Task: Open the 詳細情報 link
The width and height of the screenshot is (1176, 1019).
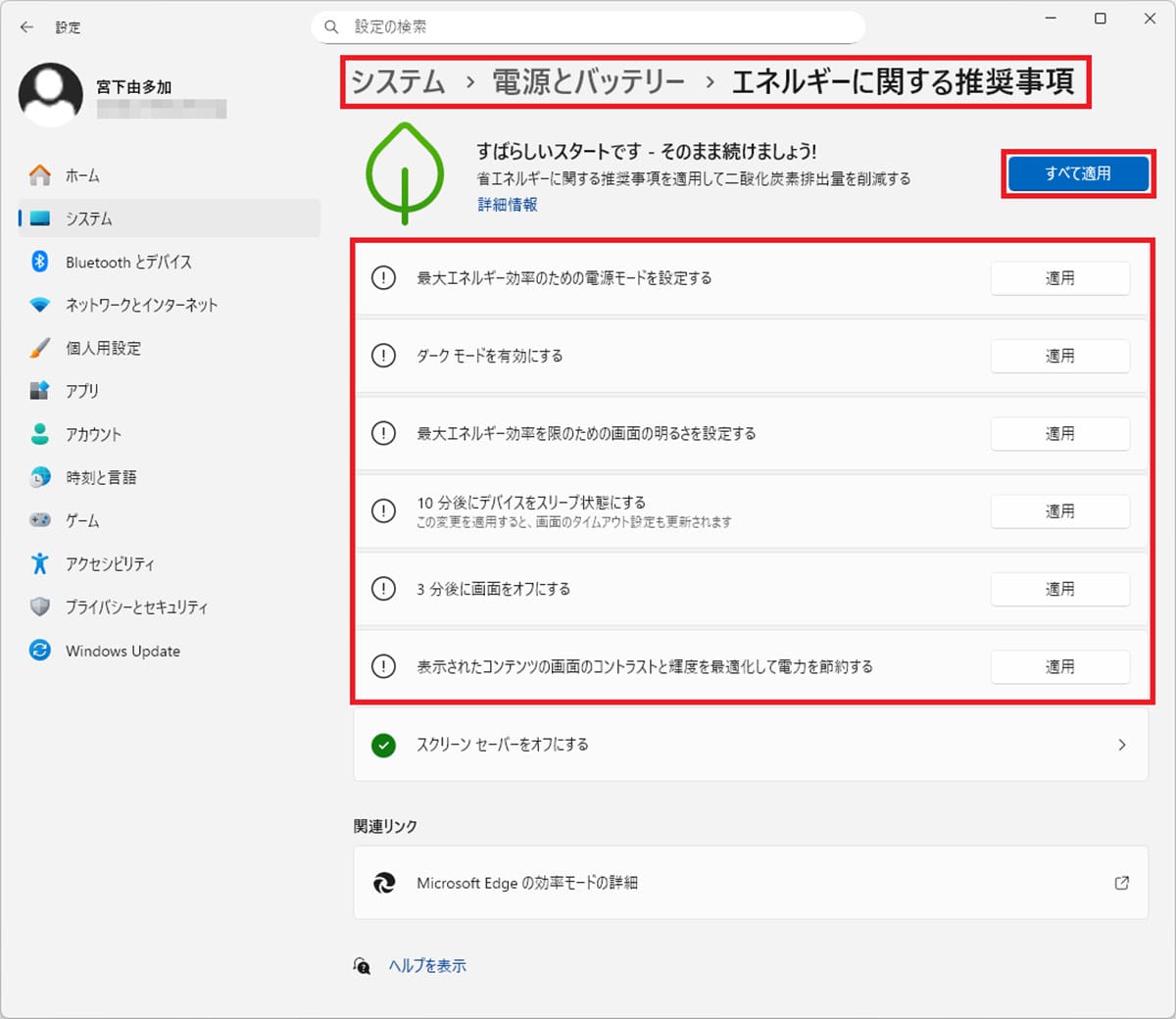Action: click(x=506, y=205)
